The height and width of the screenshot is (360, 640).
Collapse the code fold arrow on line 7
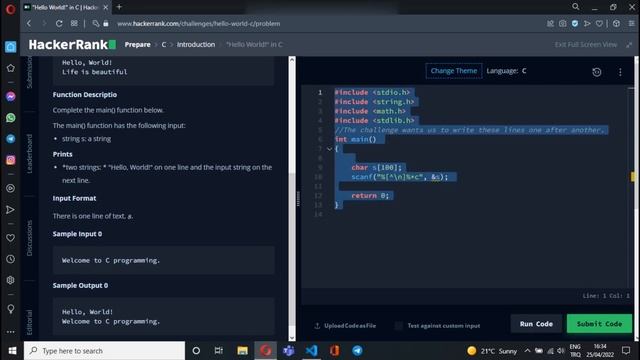tap(329, 149)
